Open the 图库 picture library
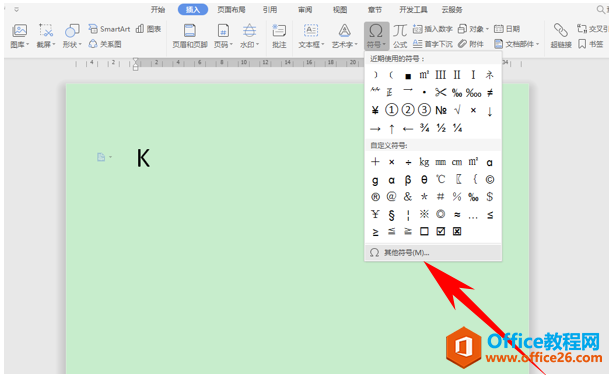This screenshot has height=375, width=609. click(19, 36)
